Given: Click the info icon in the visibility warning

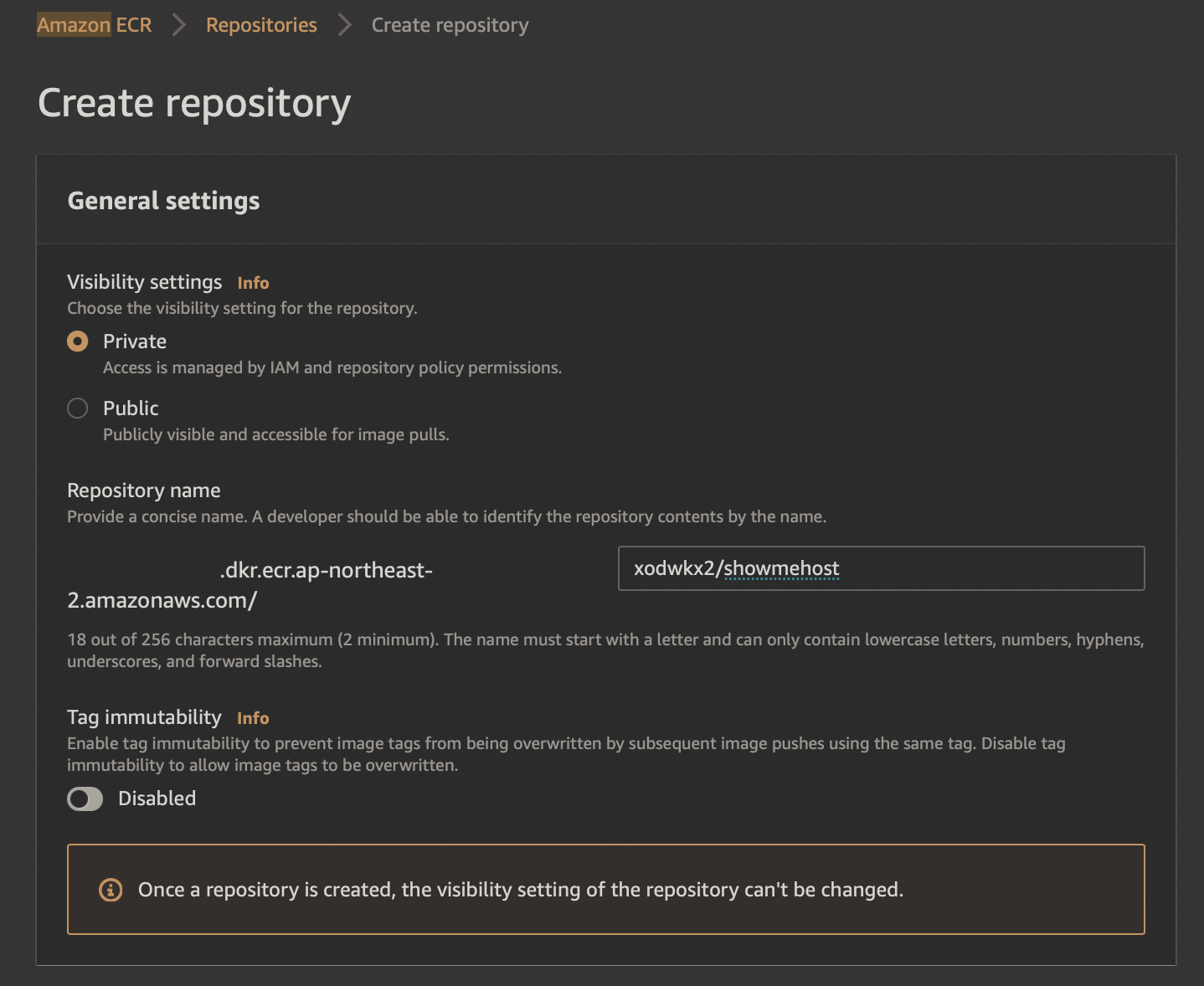Looking at the screenshot, I should click(111, 890).
